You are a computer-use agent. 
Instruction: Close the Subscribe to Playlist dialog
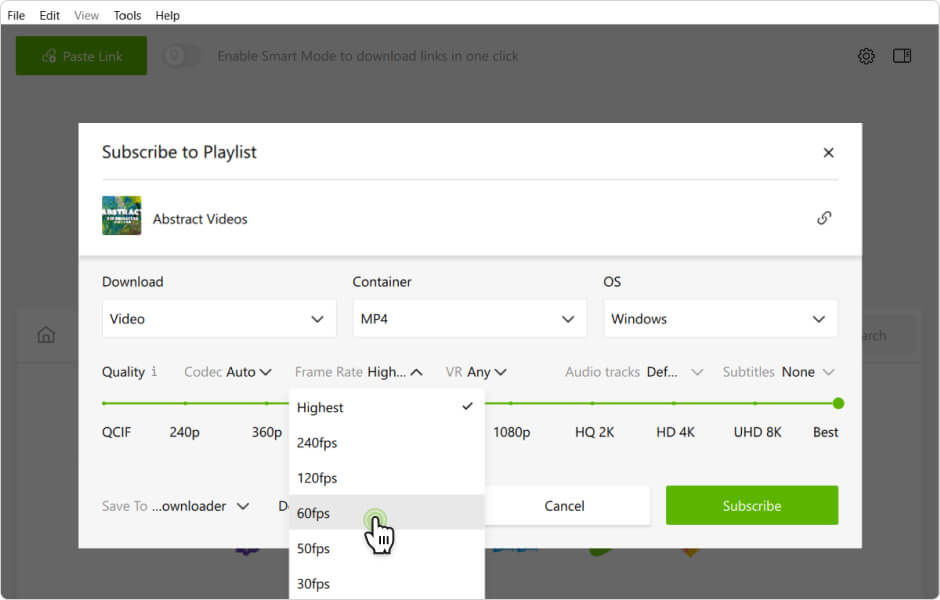(x=828, y=153)
